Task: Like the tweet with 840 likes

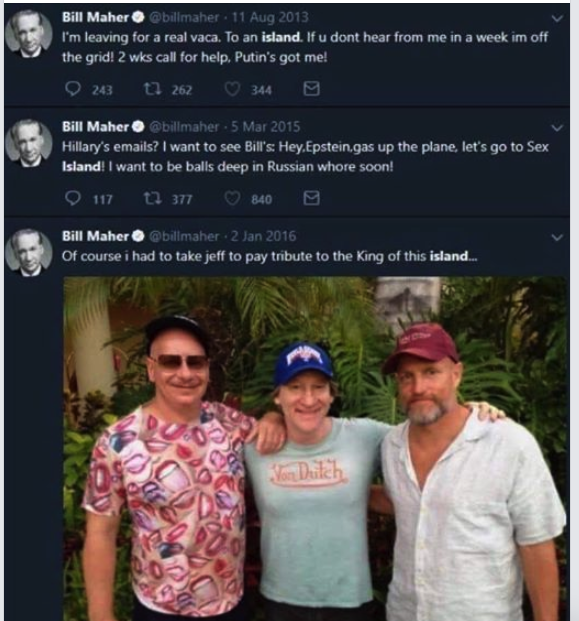Action: click(232, 198)
